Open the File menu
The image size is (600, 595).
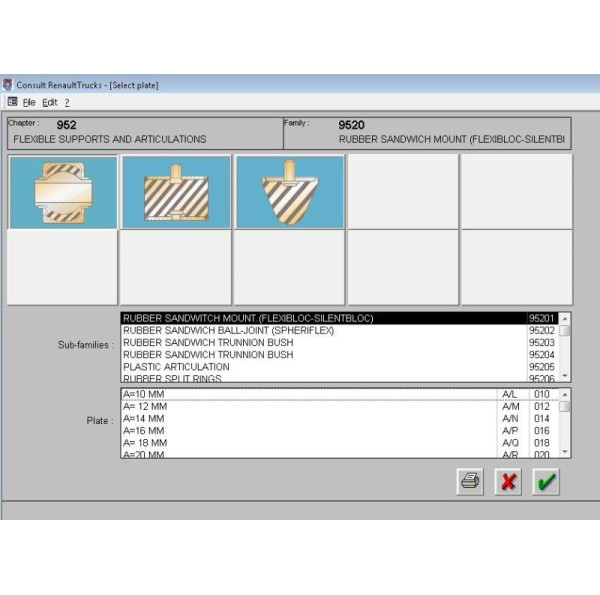point(29,102)
